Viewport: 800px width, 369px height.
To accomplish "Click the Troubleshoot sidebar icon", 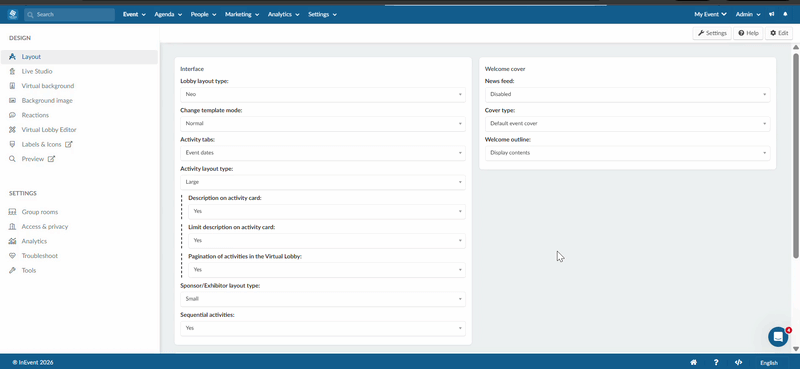I will (x=12, y=256).
